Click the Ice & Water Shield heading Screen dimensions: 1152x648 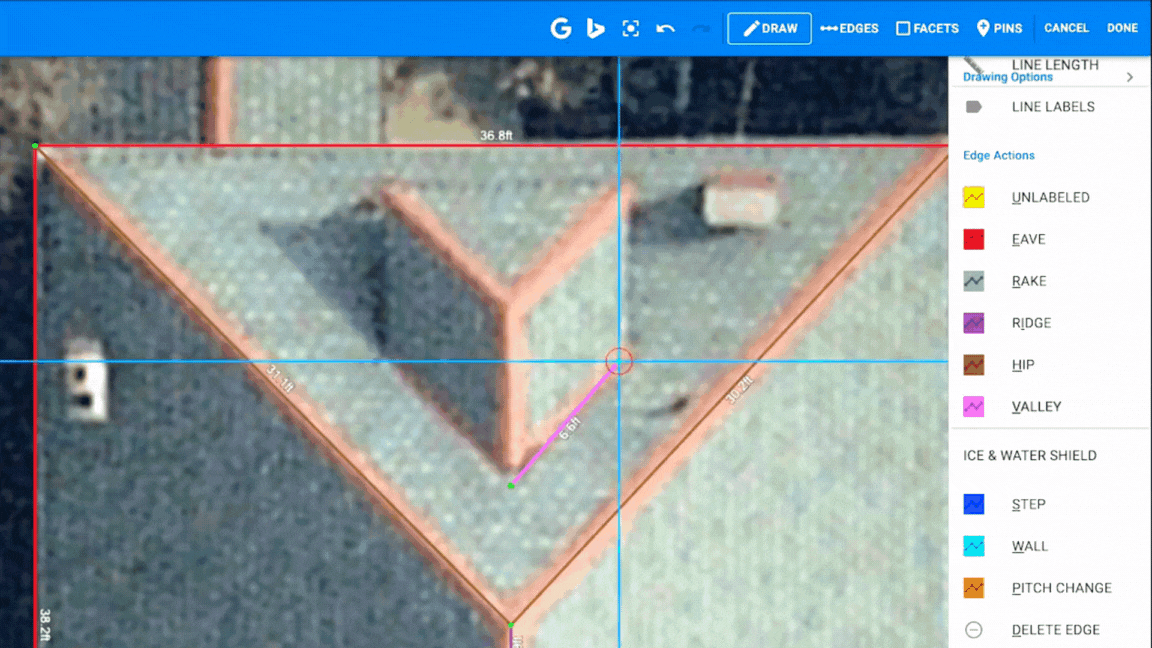1029,456
